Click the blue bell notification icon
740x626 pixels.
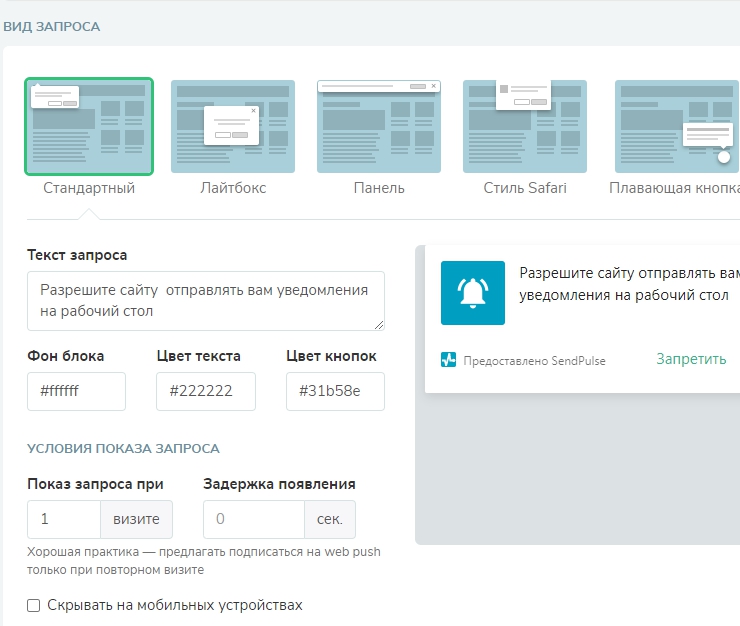click(473, 293)
